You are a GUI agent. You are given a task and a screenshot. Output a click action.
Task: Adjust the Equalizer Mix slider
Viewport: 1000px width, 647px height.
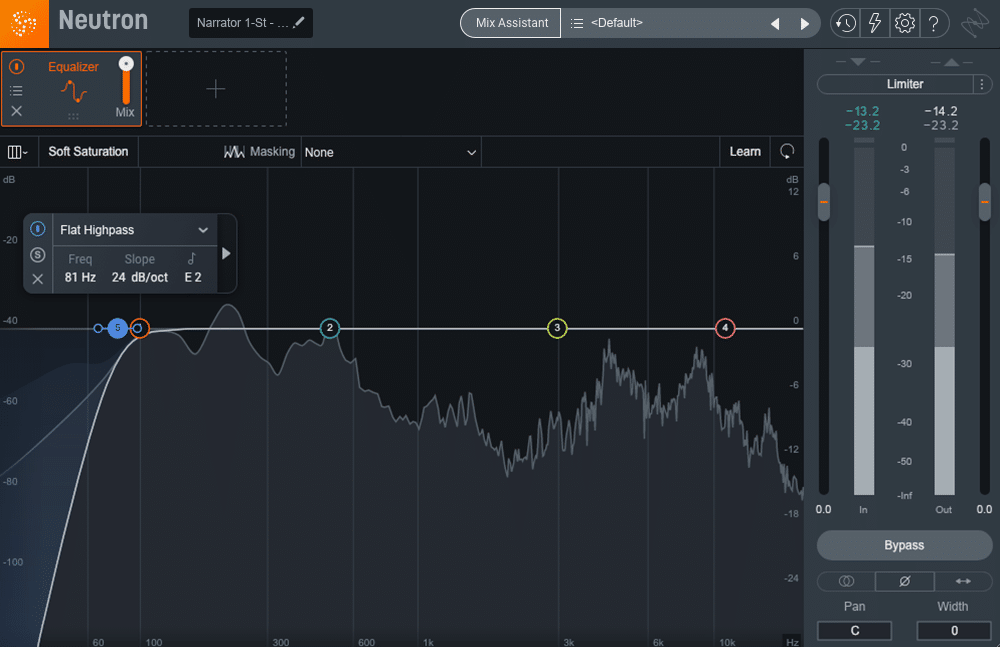(126, 80)
